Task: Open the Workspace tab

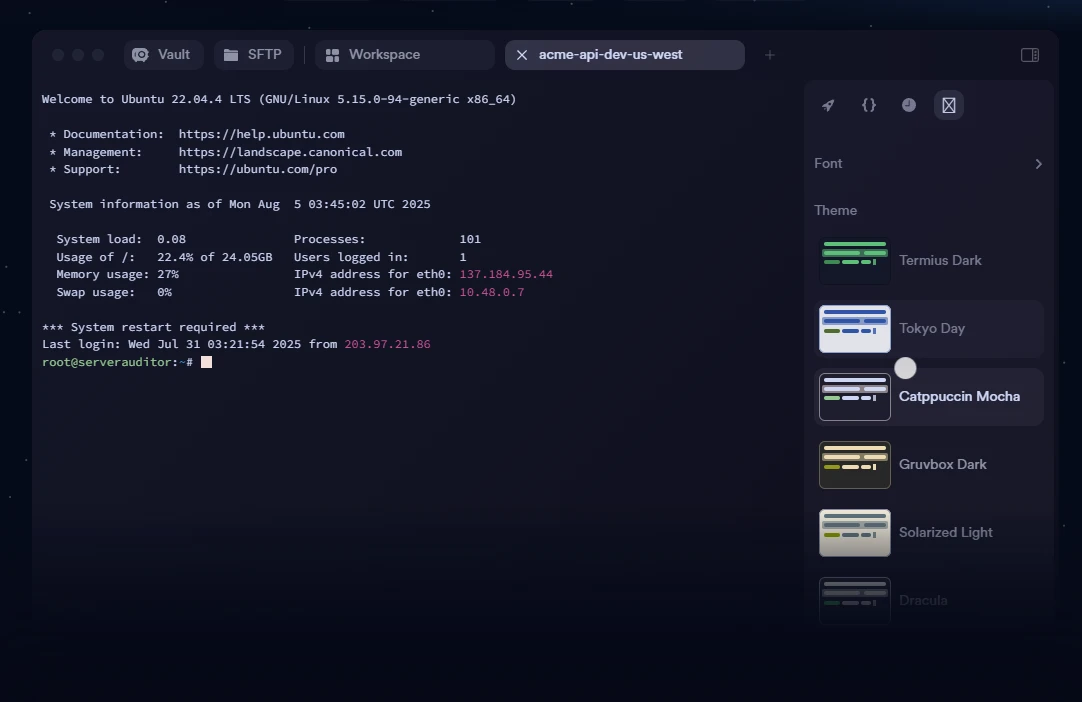Action: click(404, 55)
